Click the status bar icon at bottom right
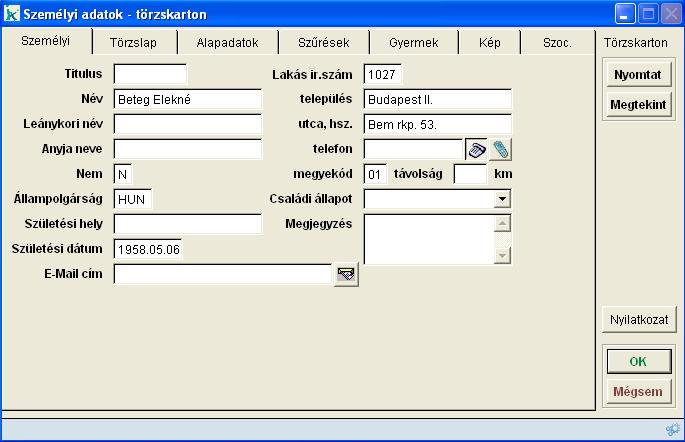 [x=673, y=429]
